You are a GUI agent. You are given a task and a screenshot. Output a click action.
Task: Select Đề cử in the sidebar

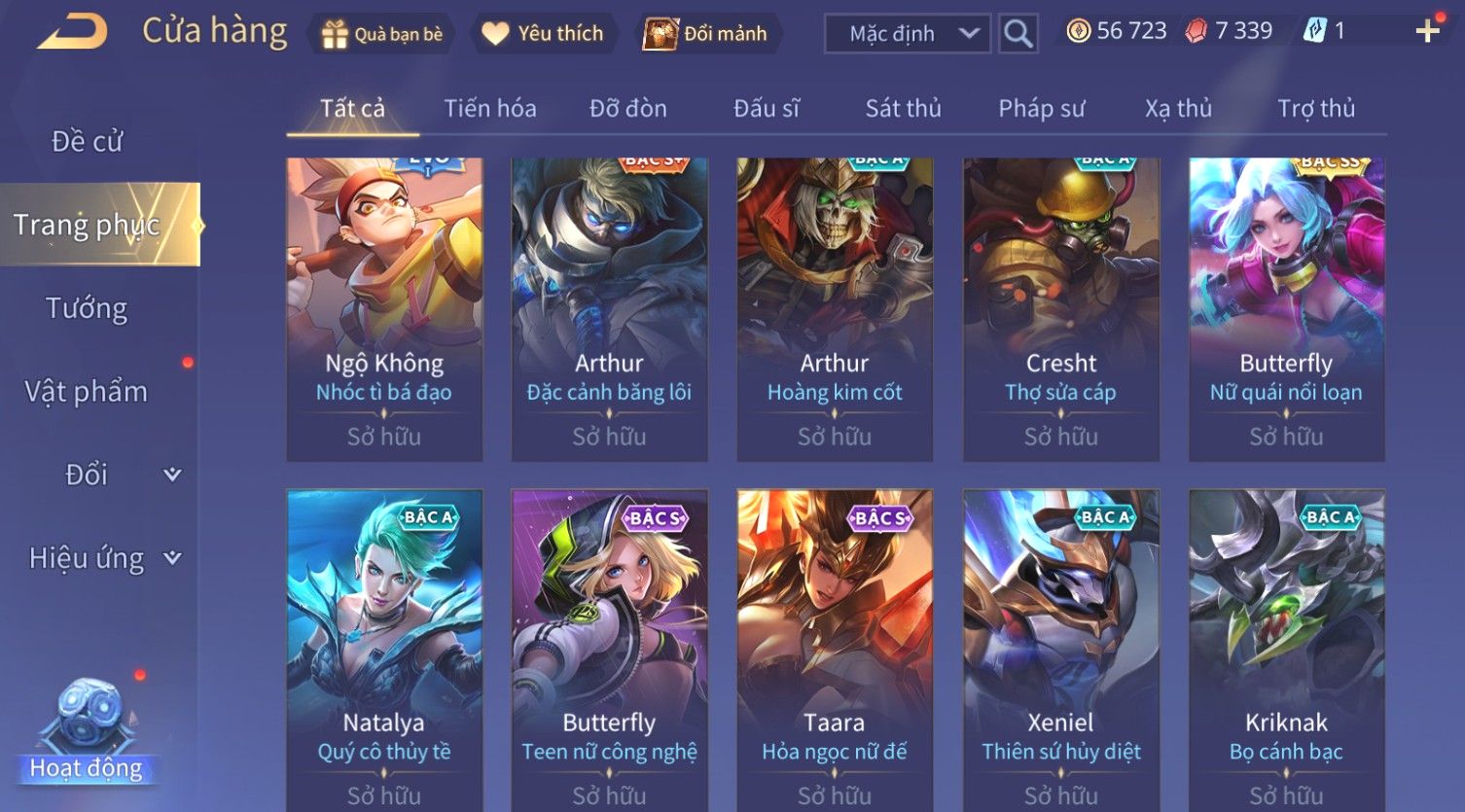[x=87, y=142]
